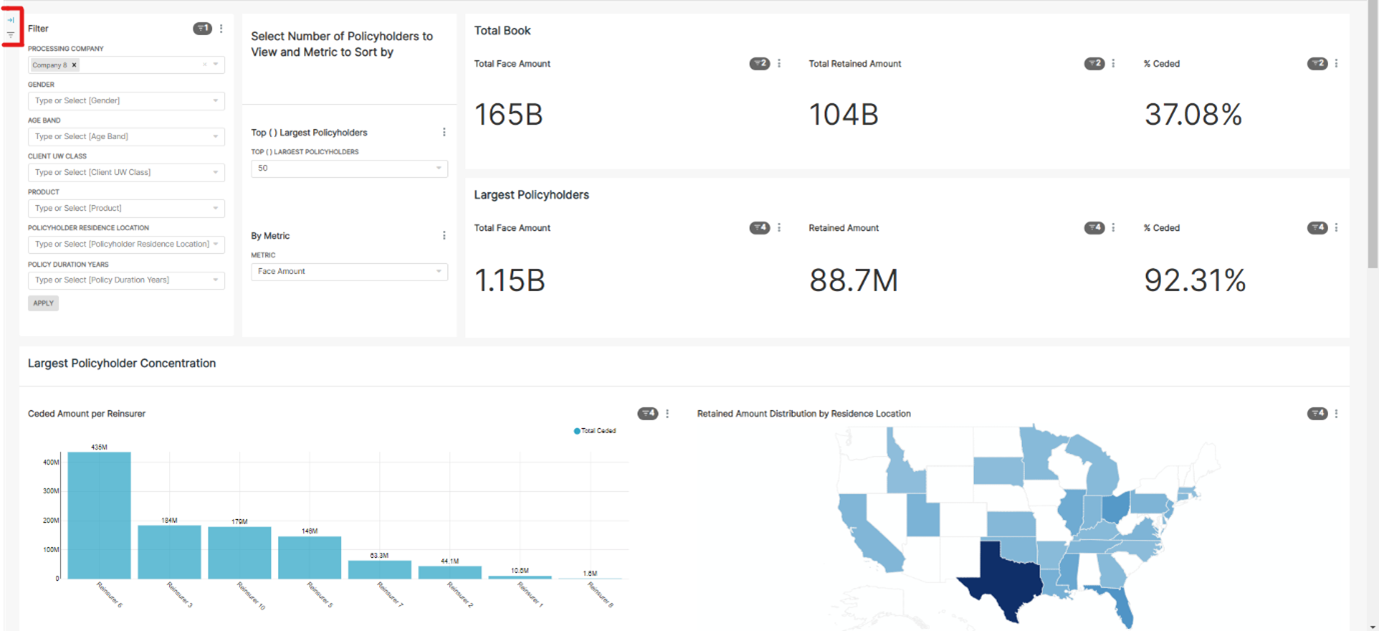Click the filter badge on Total Retained Amount
1379x631 pixels.
pyautogui.click(x=1094, y=64)
